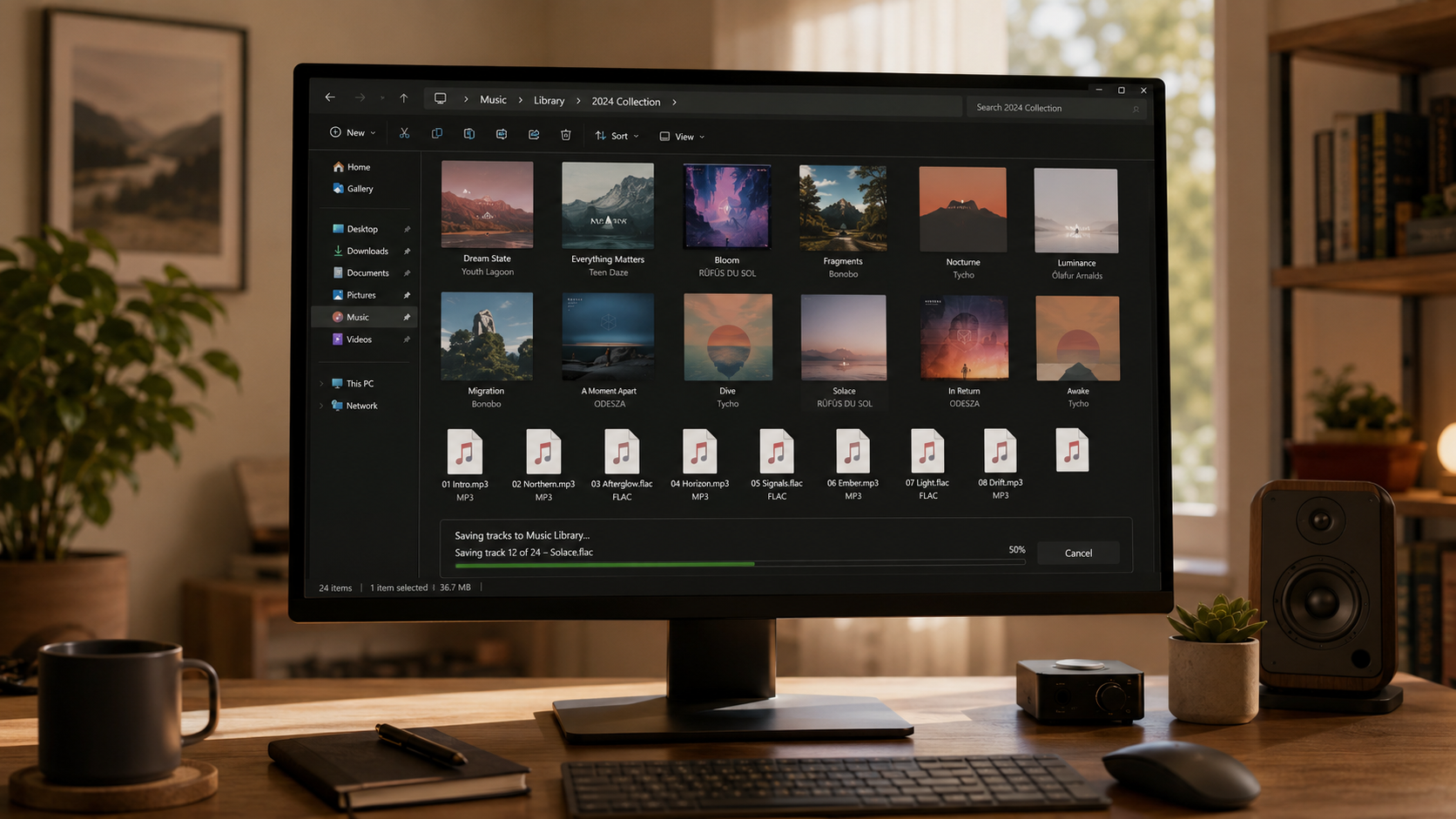Select the Migration album by Bonobo
This screenshot has width=1456, height=819.
click(x=487, y=337)
